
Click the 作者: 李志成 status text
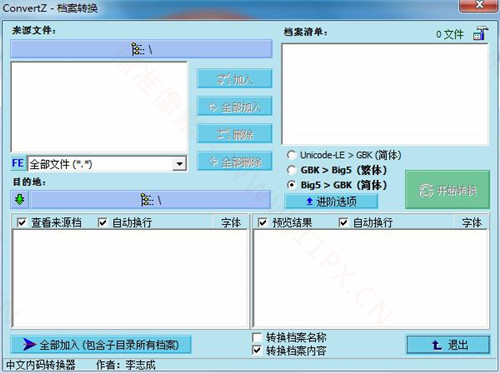(x=126, y=365)
